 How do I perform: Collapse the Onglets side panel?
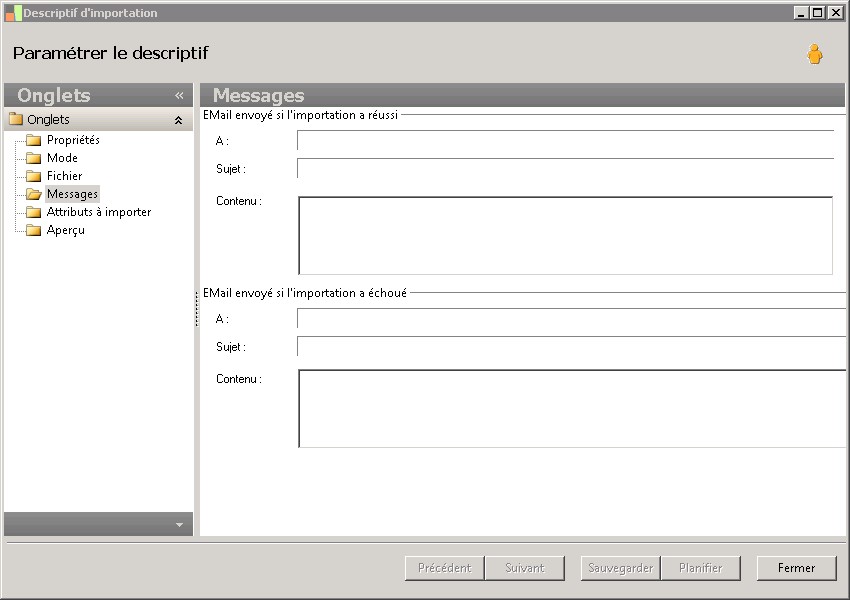[x=179, y=96]
